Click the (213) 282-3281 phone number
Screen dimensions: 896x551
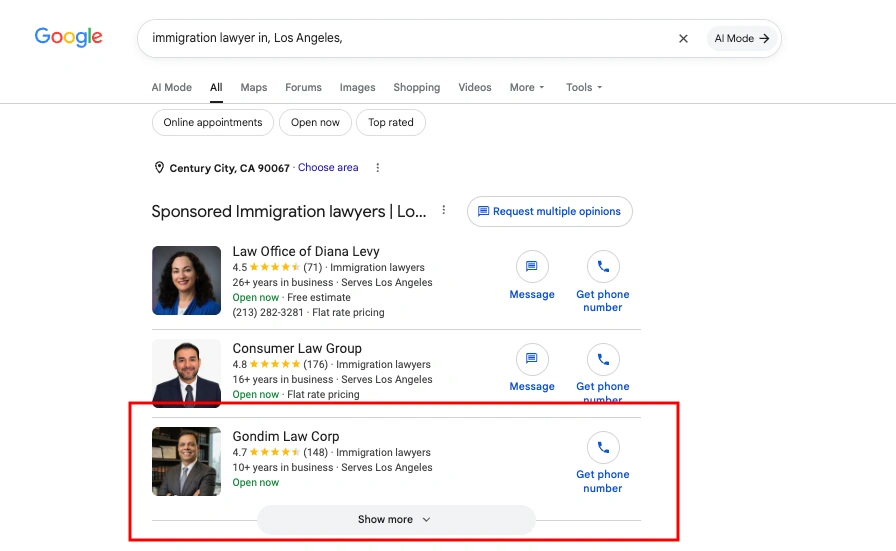click(x=268, y=313)
